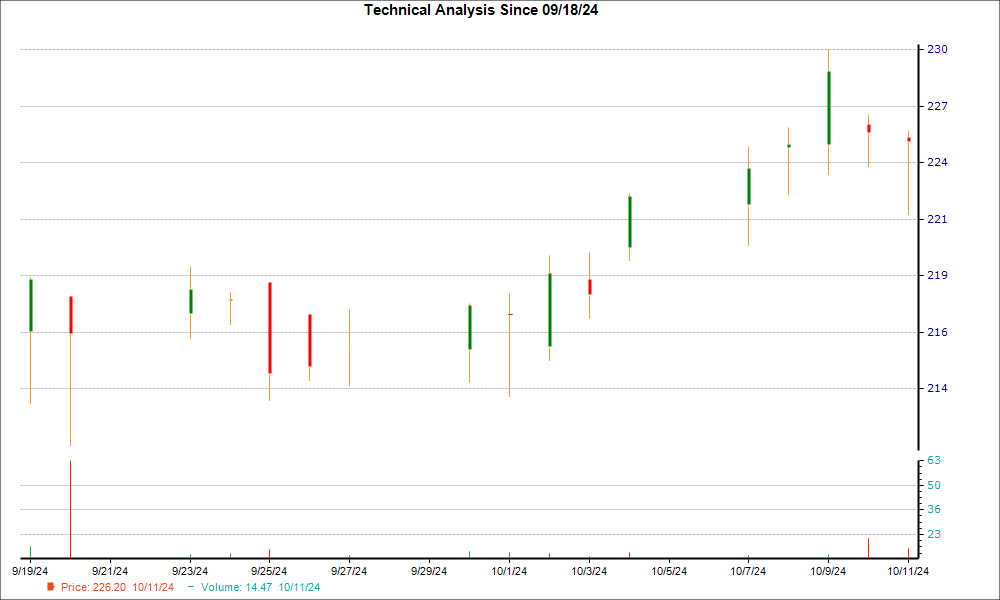The height and width of the screenshot is (600, 1000).
Task: Select the green candlestick above 9/19/24
Action: point(31,305)
